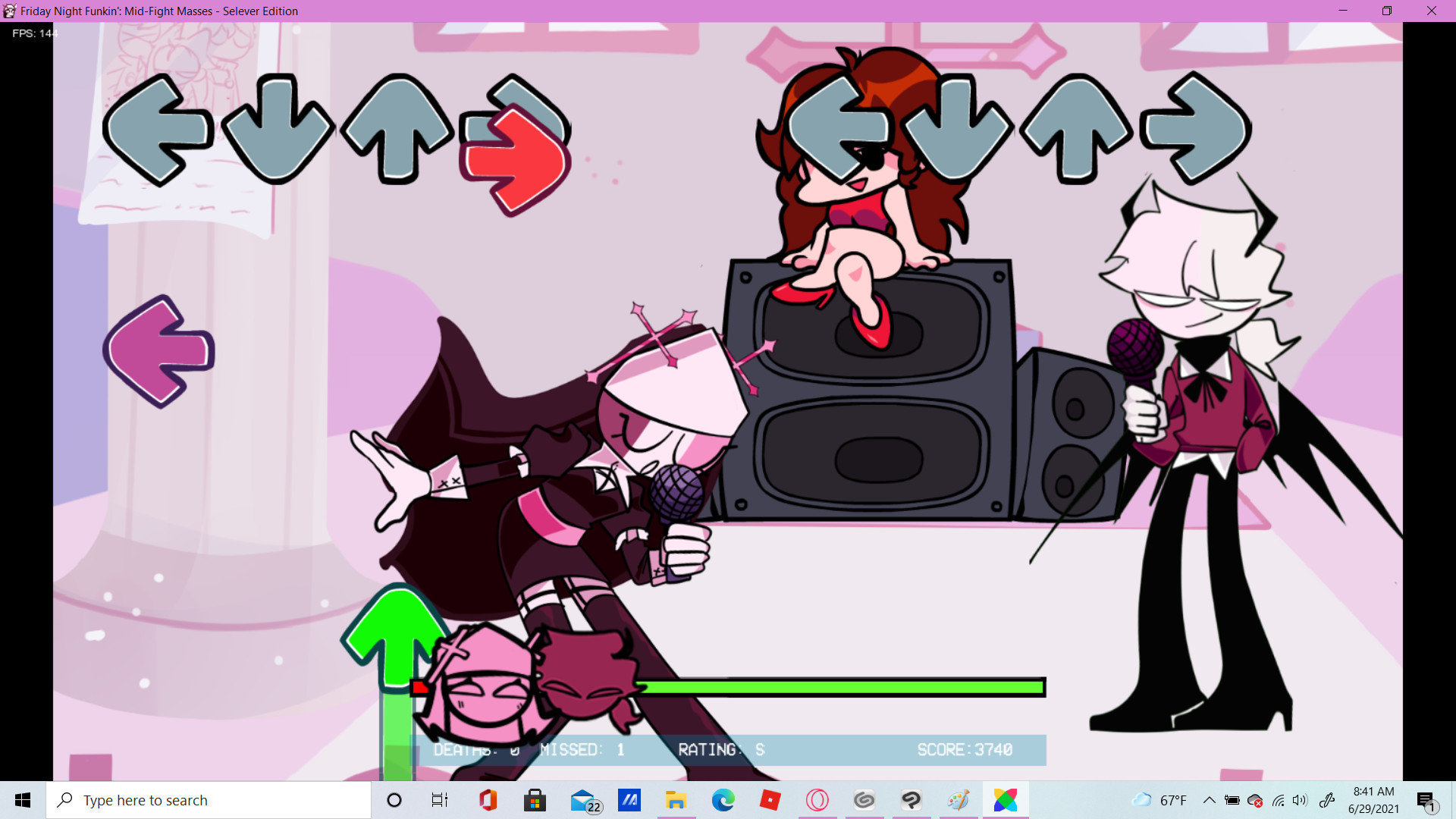Open the black swirl taskbar app

point(912,800)
